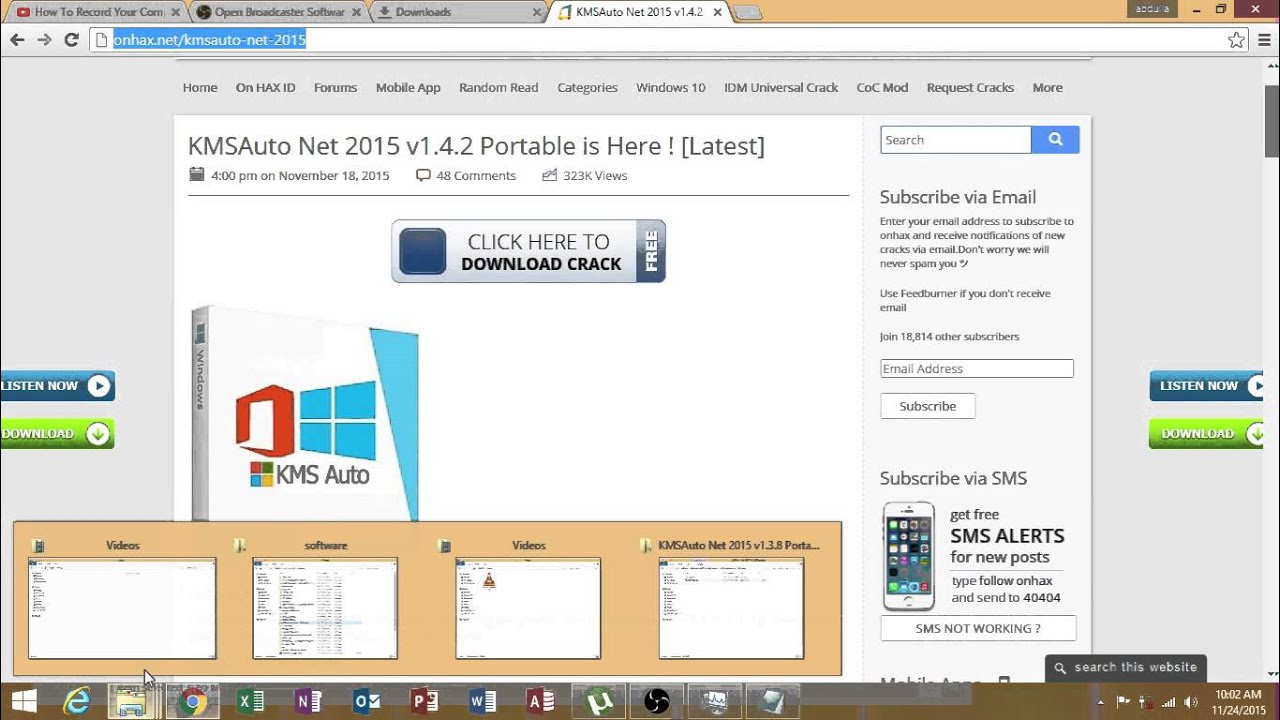Open uTorrent from the taskbar
1280x720 pixels.
pos(598,702)
